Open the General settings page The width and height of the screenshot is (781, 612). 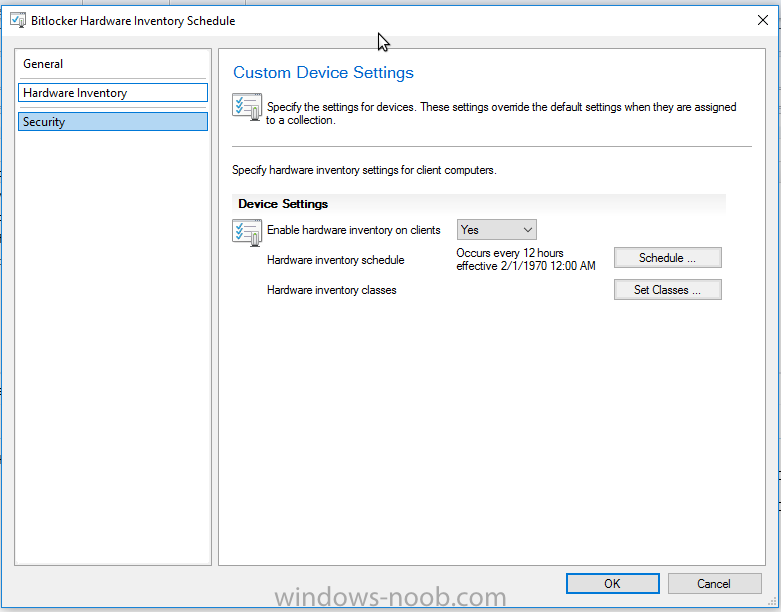coord(113,64)
